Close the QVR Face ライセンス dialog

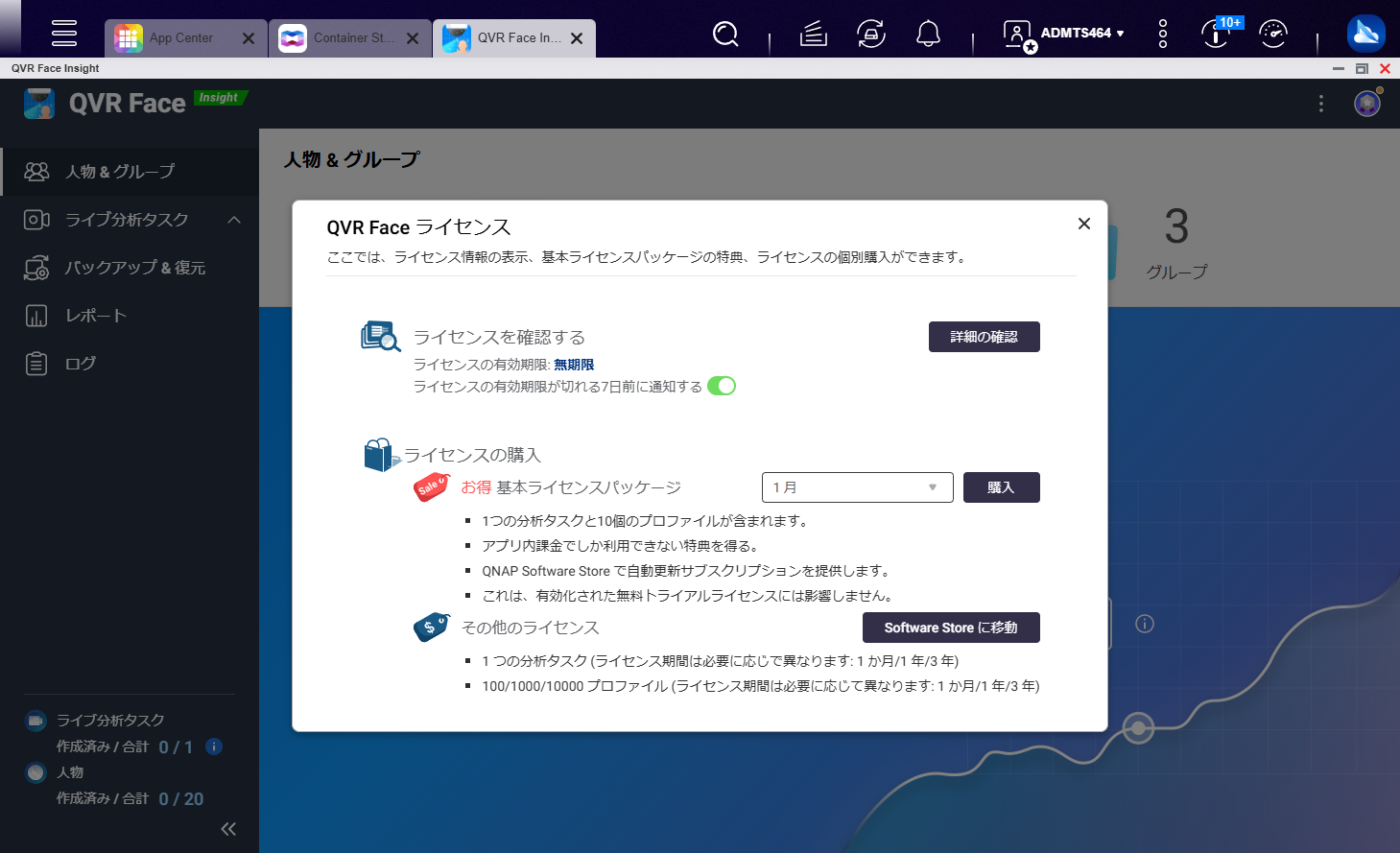(1084, 224)
